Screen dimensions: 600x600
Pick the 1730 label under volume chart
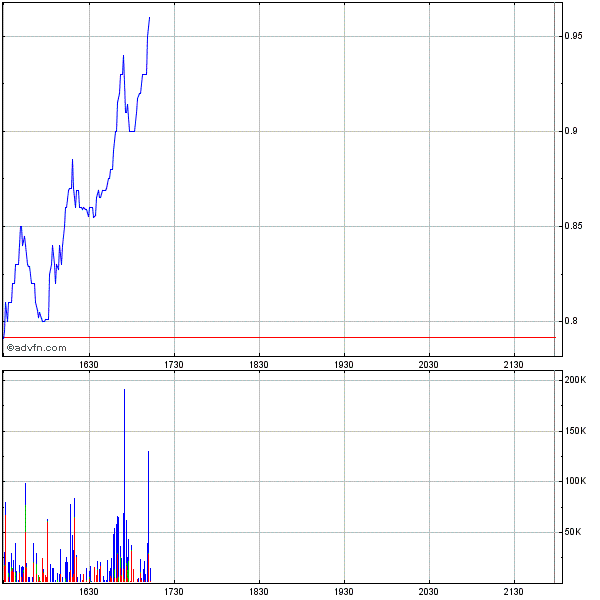pyautogui.click(x=174, y=592)
